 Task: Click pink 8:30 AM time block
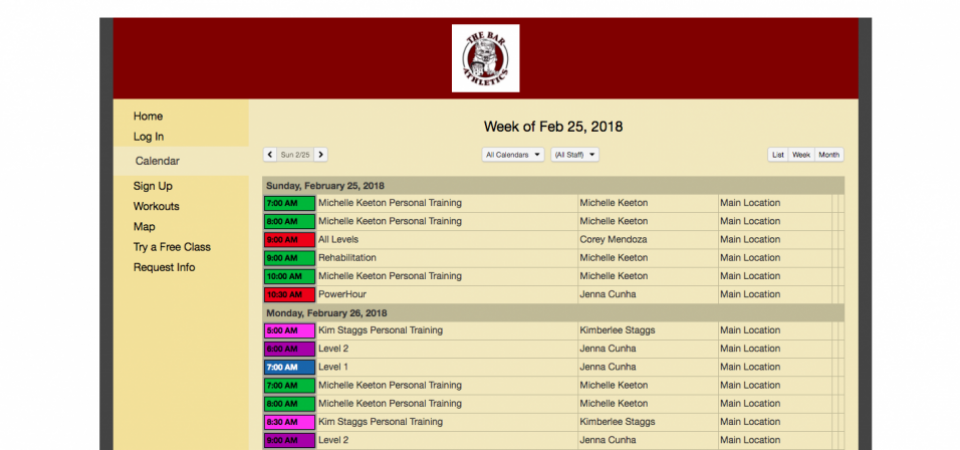(290, 422)
